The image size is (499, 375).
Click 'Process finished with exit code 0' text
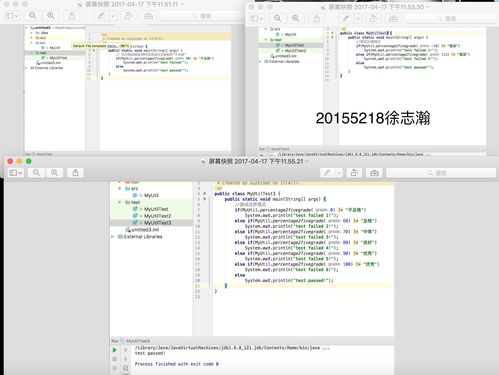[x=177, y=364]
